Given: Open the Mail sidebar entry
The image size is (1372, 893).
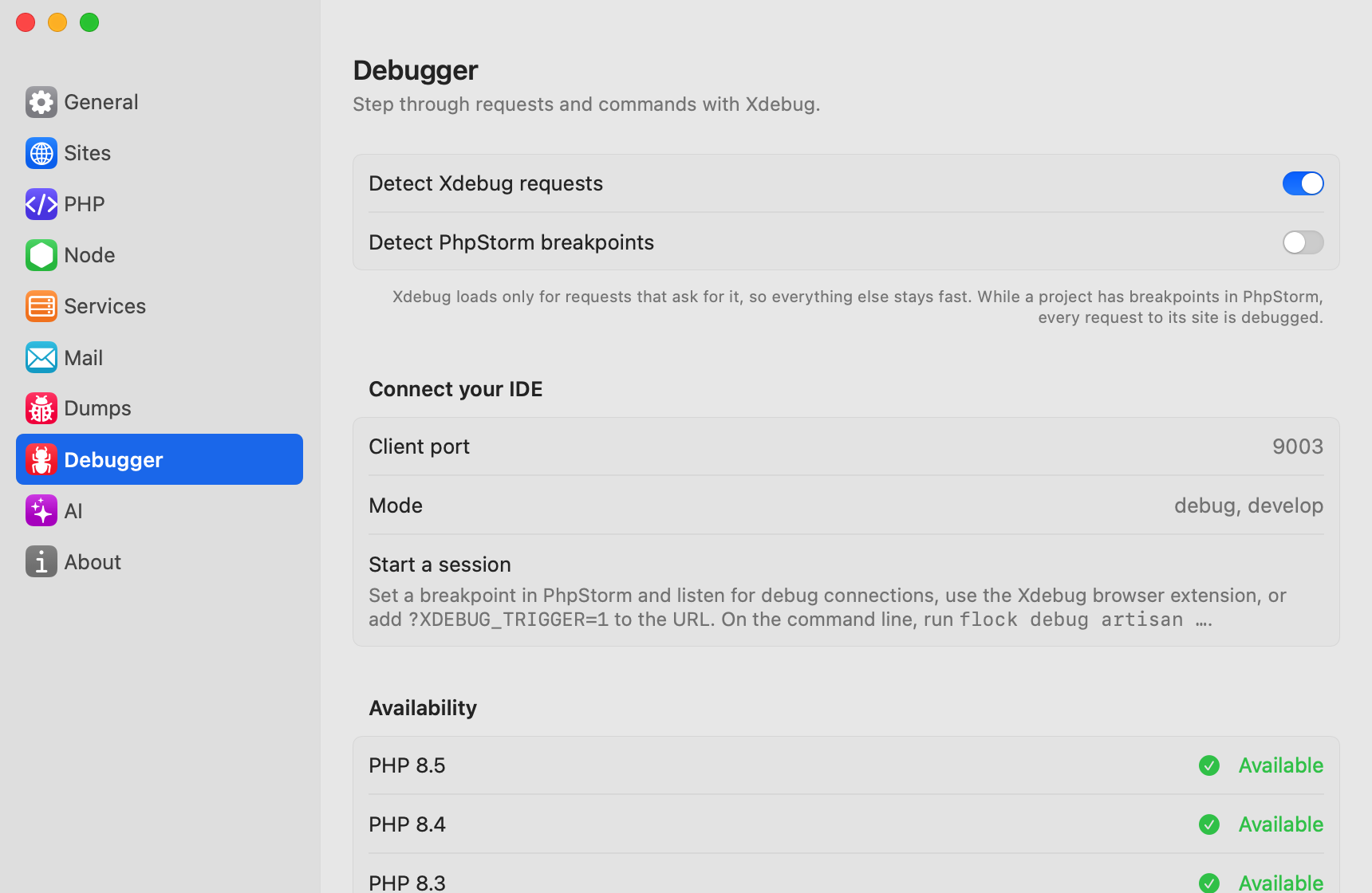Looking at the screenshot, I should (x=160, y=357).
